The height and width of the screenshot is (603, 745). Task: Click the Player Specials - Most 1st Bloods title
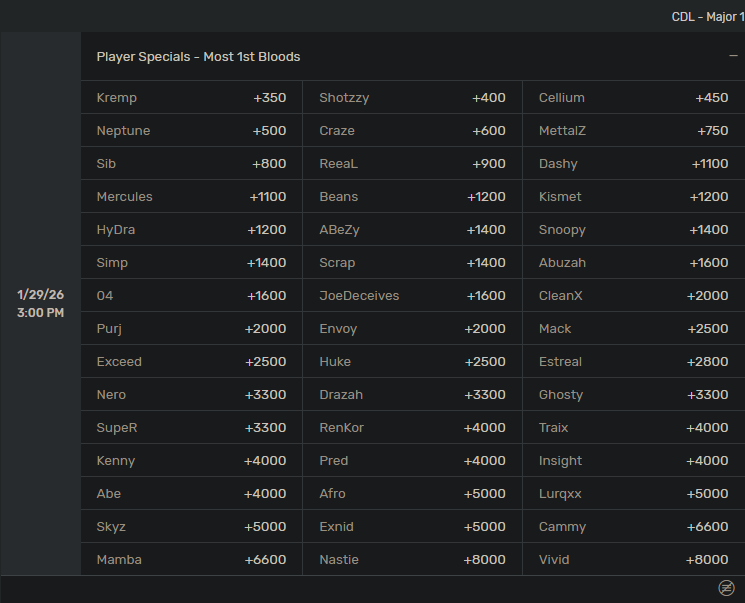tap(198, 57)
